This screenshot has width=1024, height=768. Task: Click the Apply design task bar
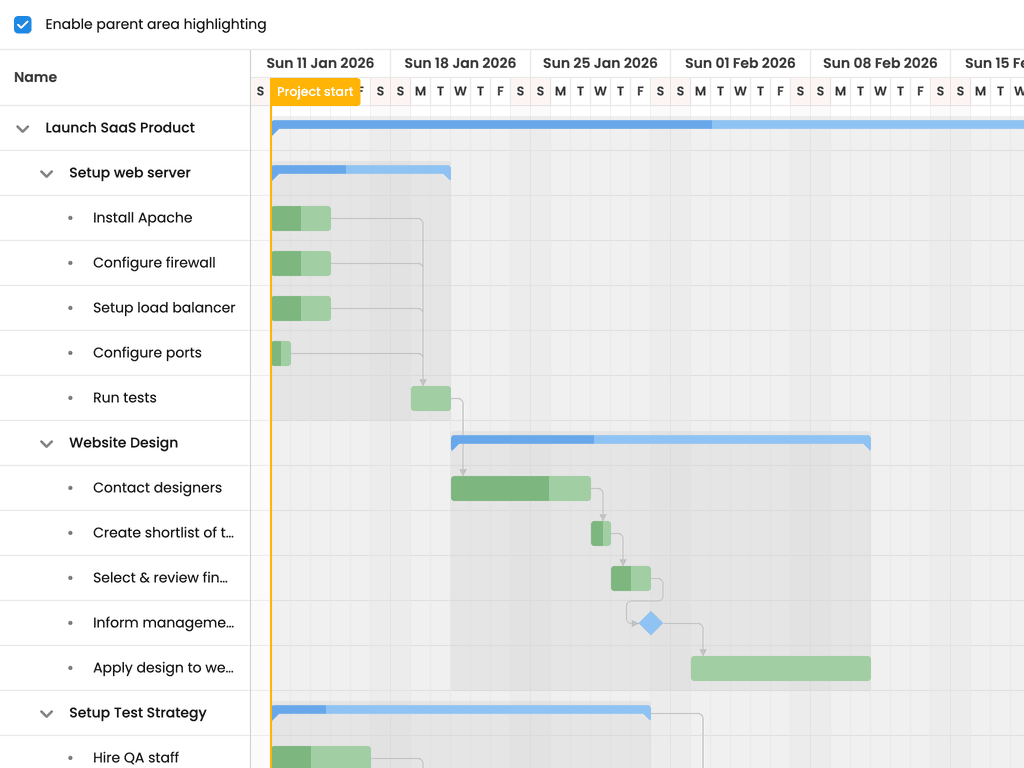781,669
